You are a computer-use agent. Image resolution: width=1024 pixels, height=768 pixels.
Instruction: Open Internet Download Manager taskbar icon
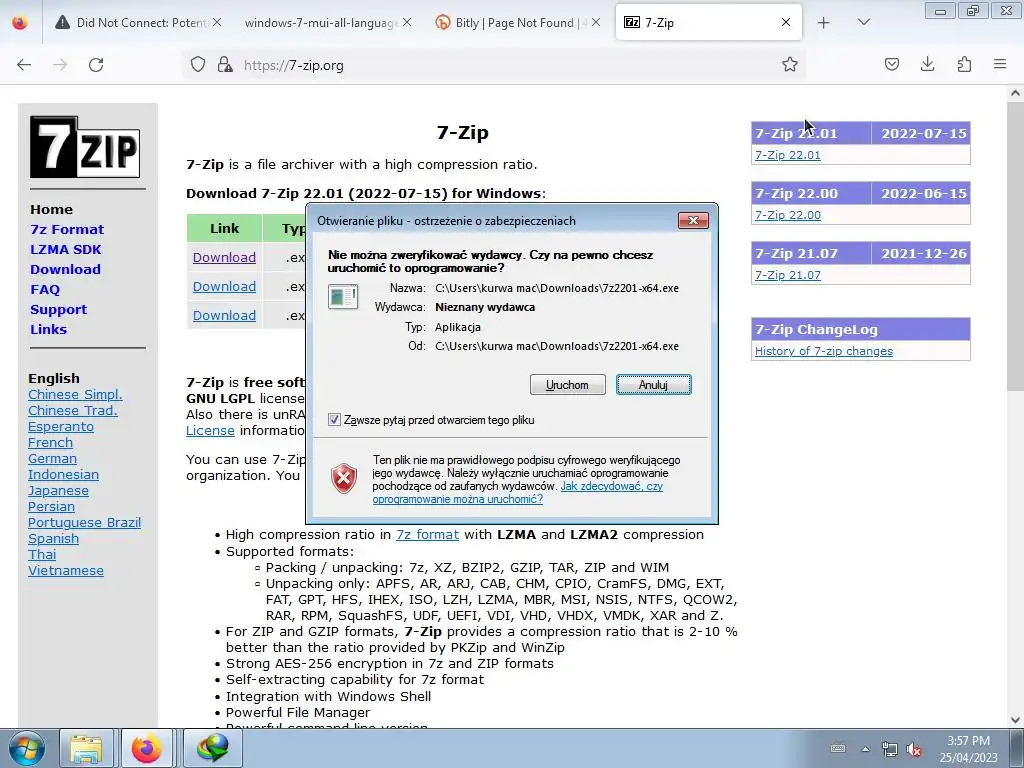pos(213,748)
